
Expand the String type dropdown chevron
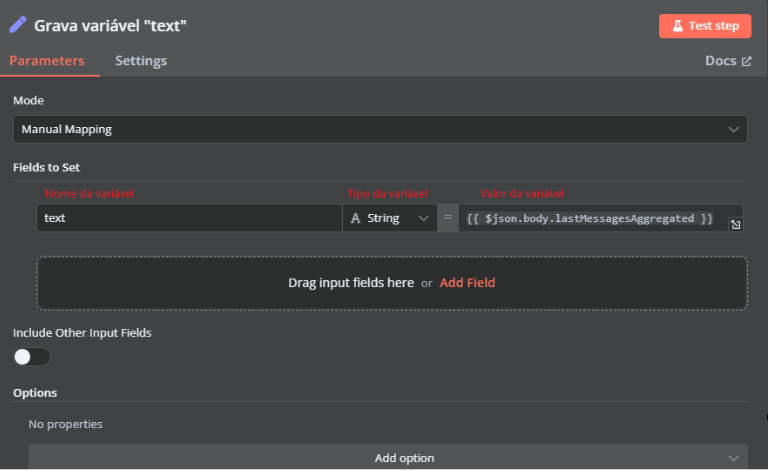pyautogui.click(x=423, y=218)
